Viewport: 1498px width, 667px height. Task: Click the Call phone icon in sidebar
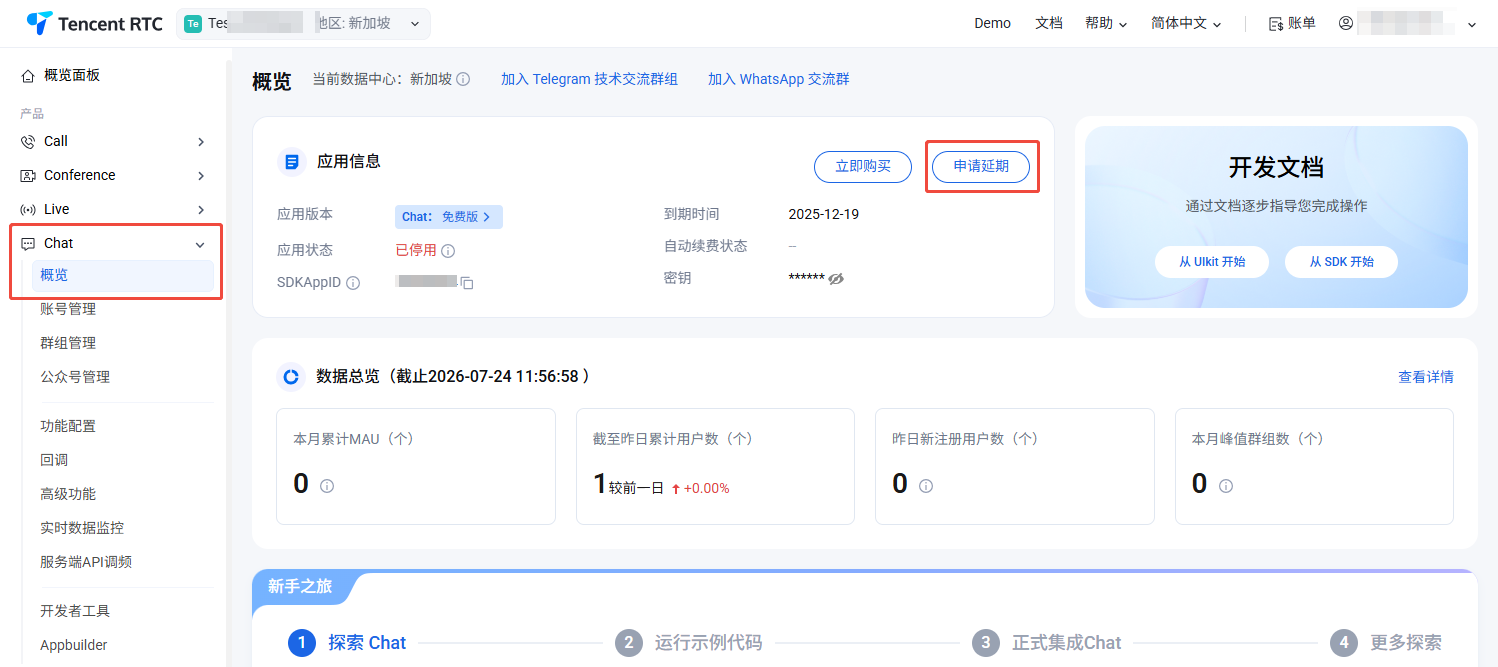point(28,142)
